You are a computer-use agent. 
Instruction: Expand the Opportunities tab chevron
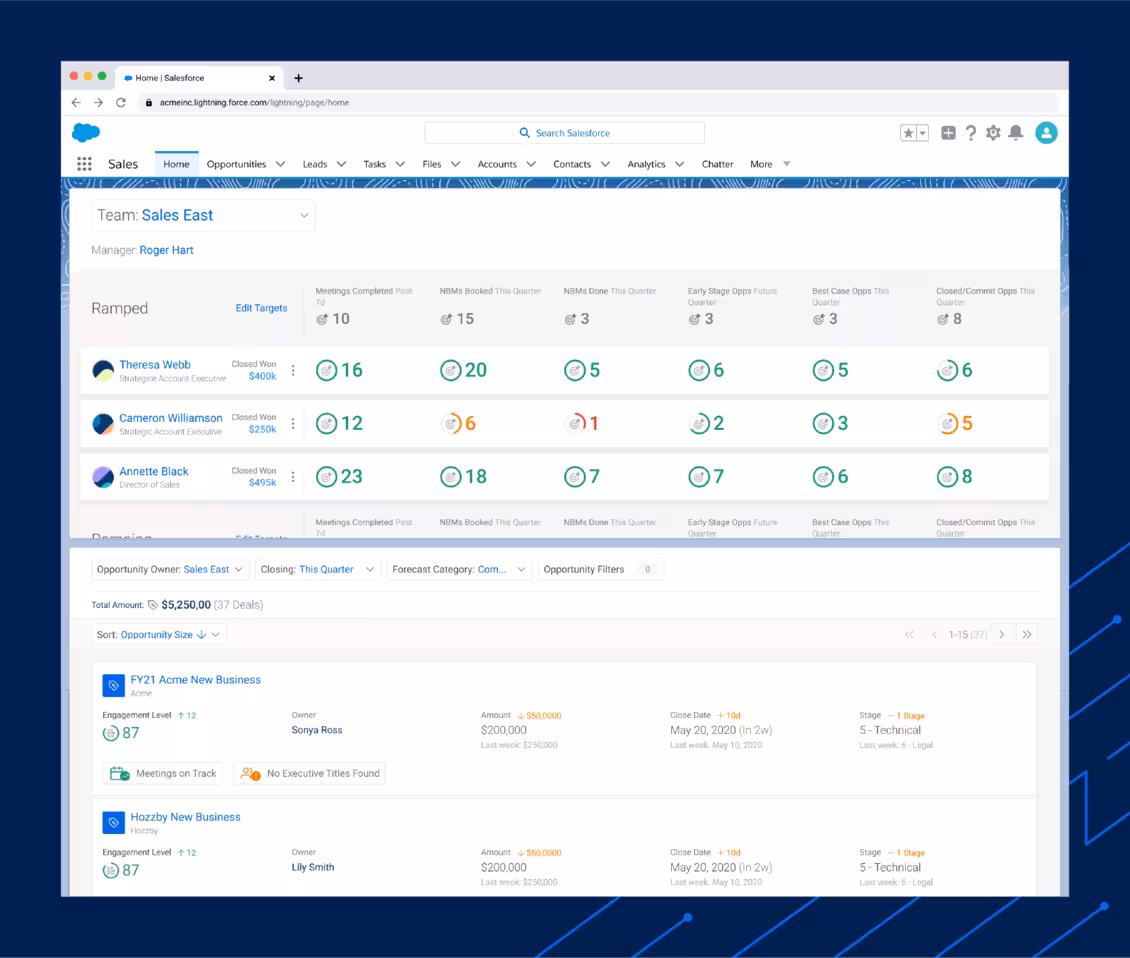280,164
